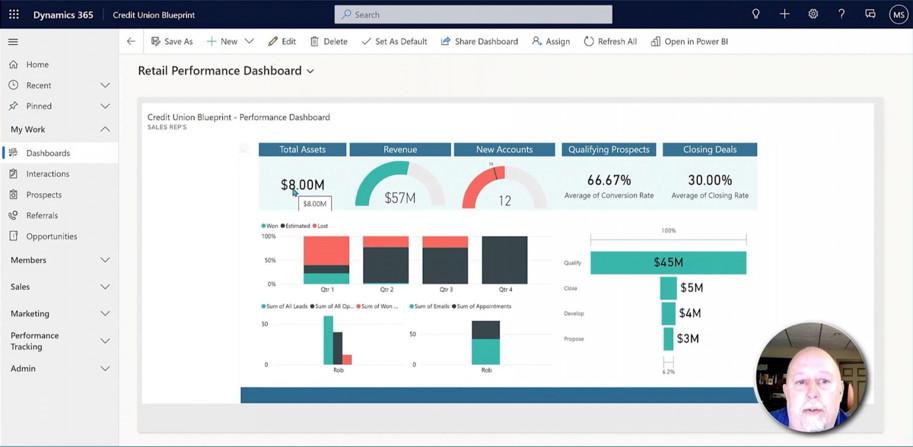Click the search box
The image size is (913, 447).
point(473,15)
